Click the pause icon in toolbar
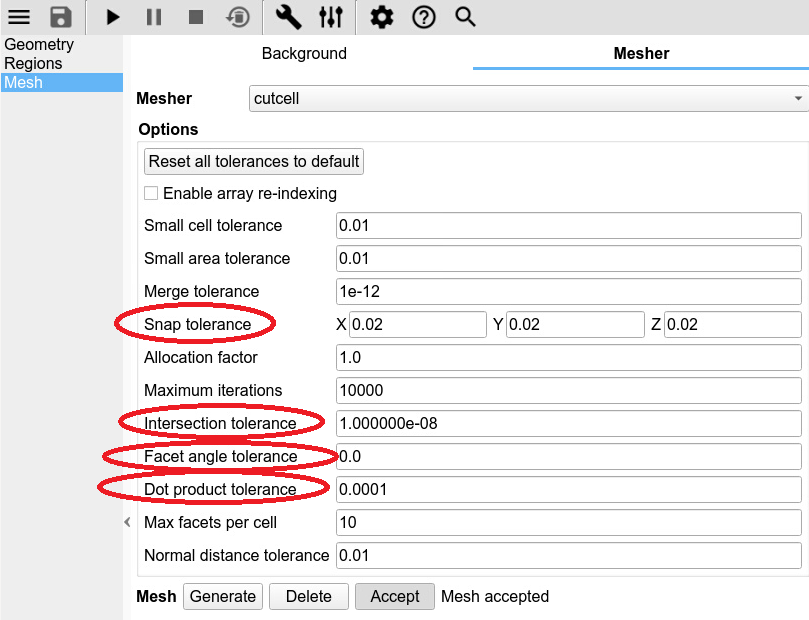The width and height of the screenshot is (809, 620). (x=153, y=17)
